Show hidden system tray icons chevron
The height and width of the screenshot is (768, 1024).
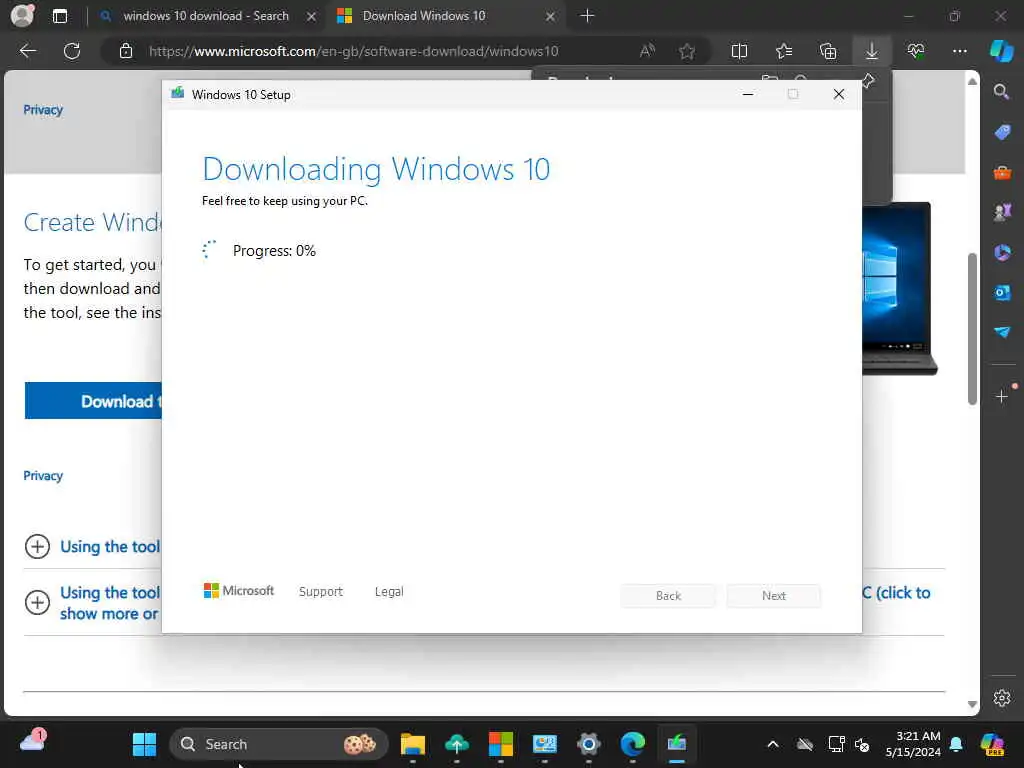click(773, 744)
